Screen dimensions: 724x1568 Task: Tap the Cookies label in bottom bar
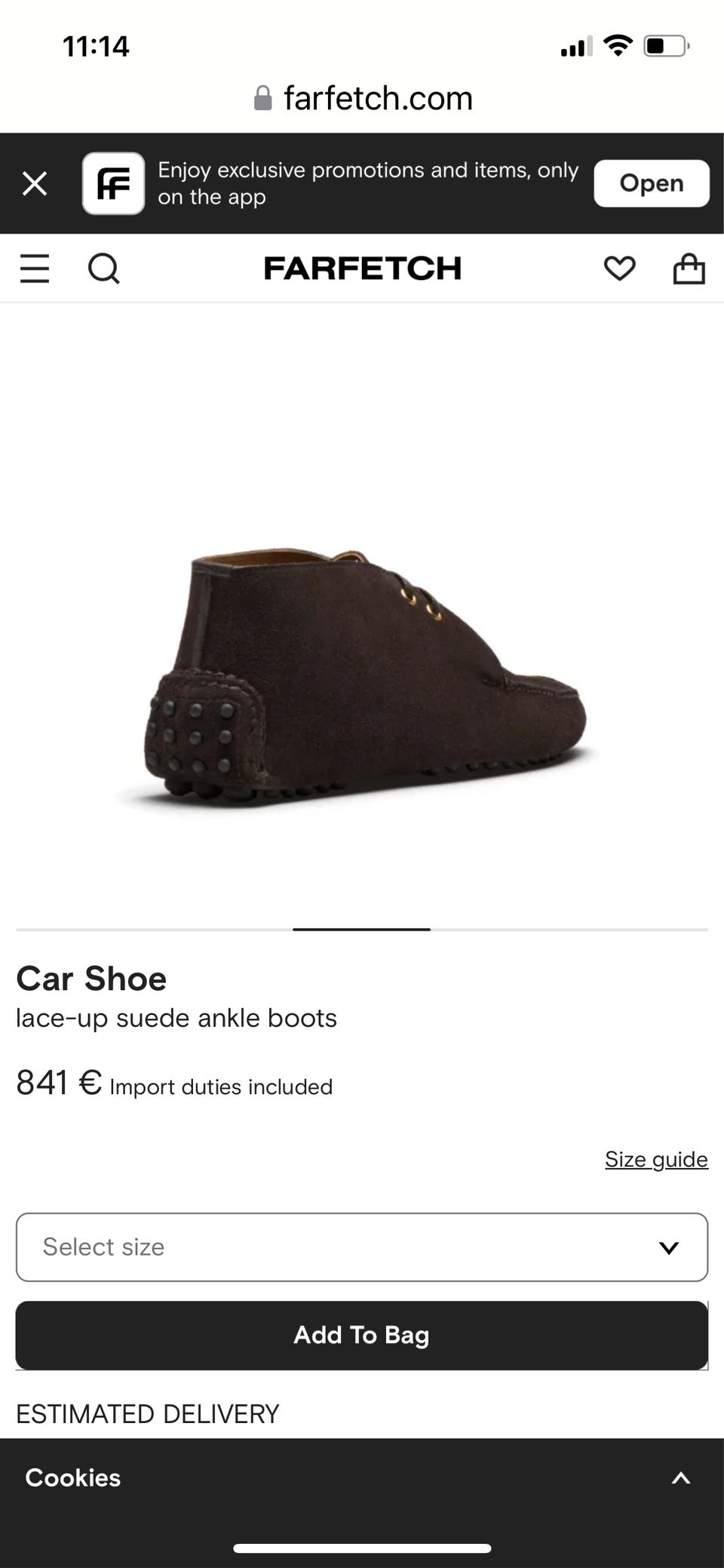73,1477
